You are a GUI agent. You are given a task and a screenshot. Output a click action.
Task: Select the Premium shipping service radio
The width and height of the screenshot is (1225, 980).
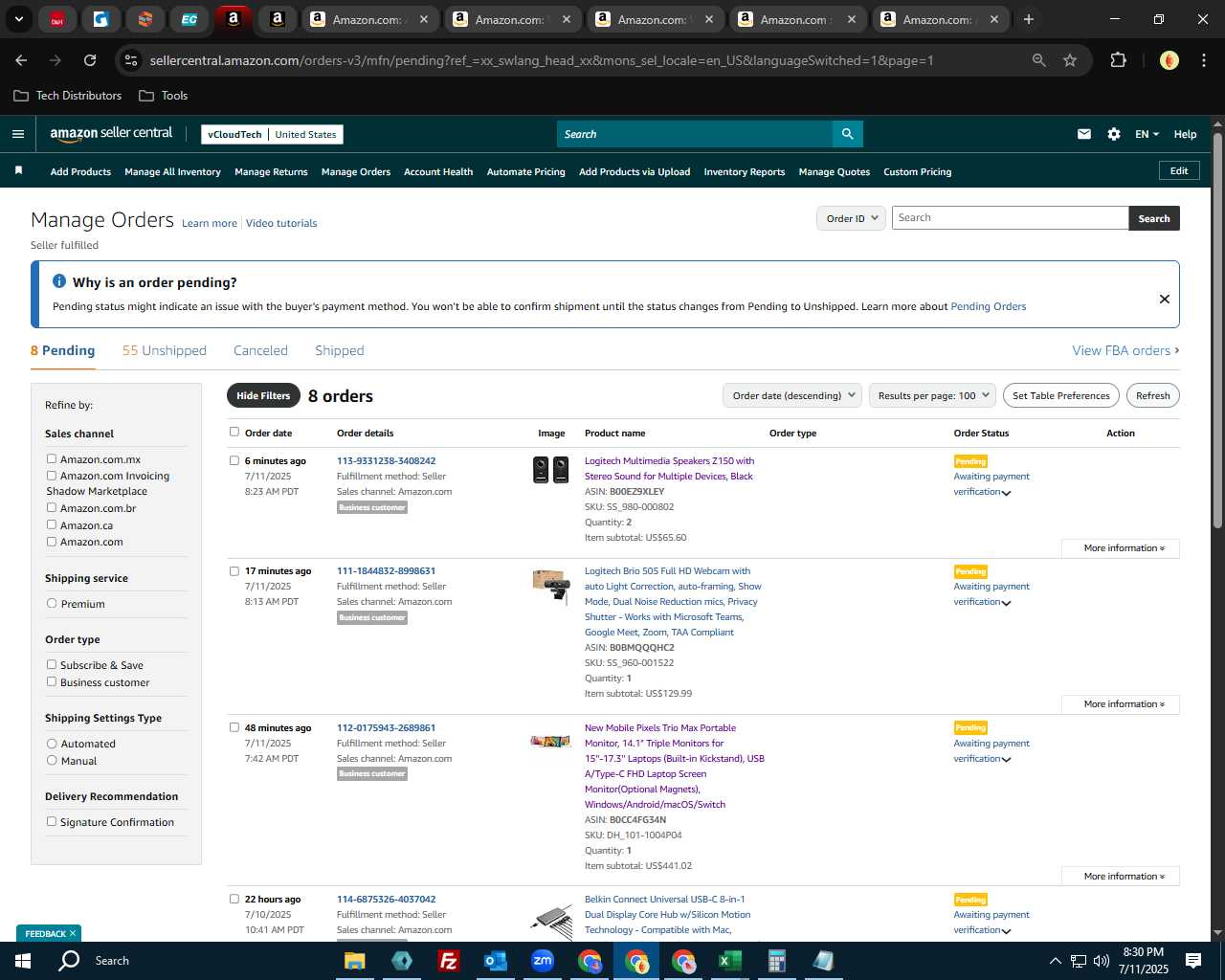click(x=52, y=603)
